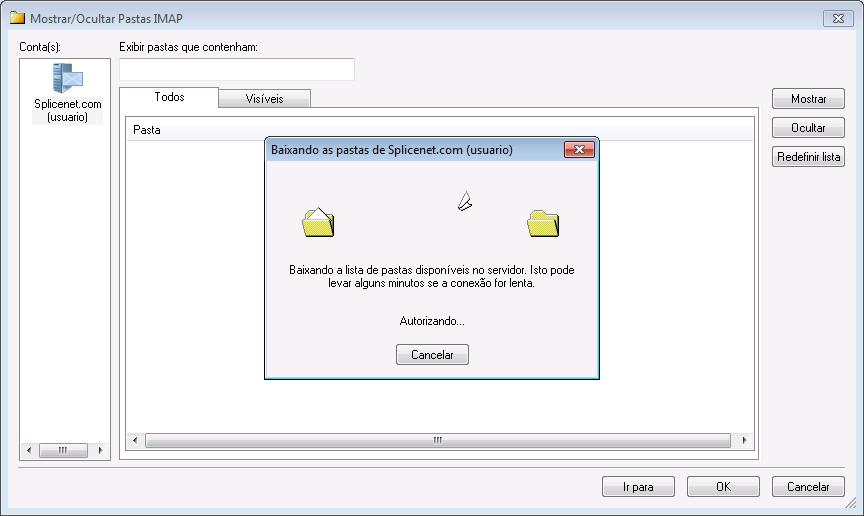
Task: Click accounts pane scroll left arrow
Action: click(29, 450)
